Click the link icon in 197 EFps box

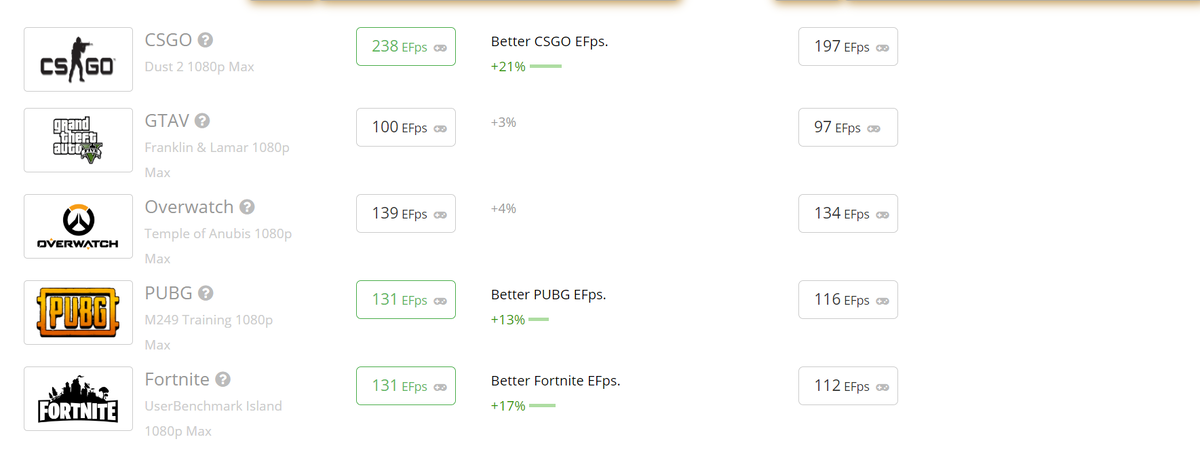point(882,47)
